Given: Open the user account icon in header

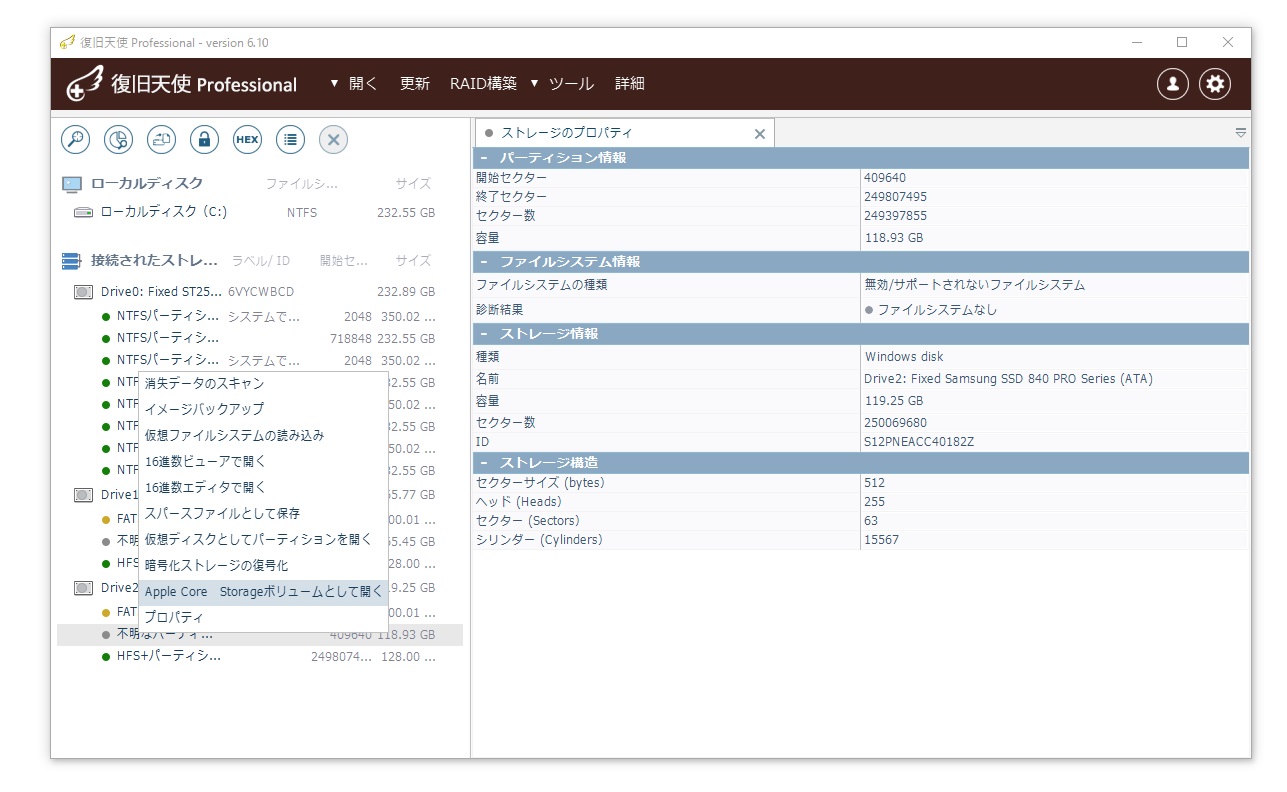Looking at the screenshot, I should tap(1173, 84).
